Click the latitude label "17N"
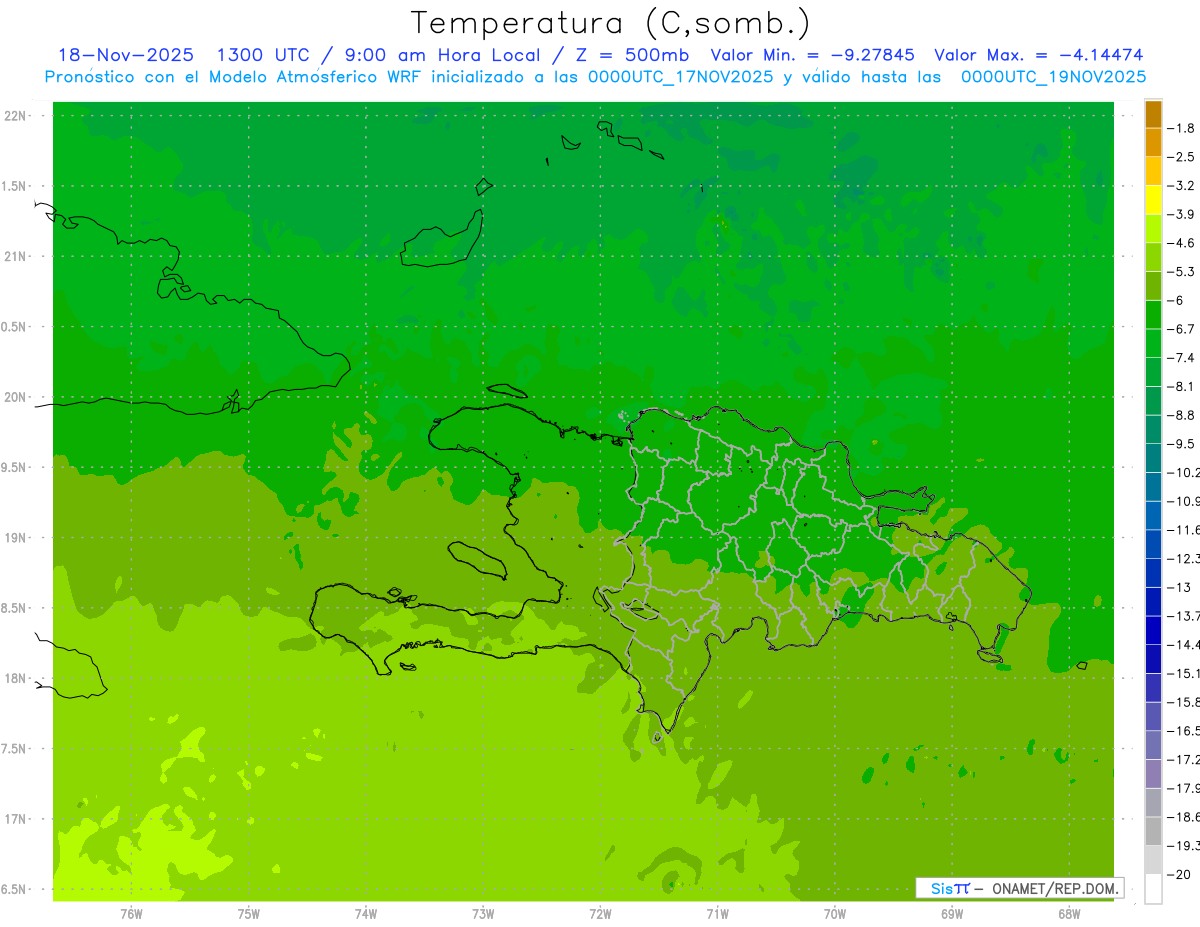Image resolution: width=1200 pixels, height=927 pixels. [17, 820]
